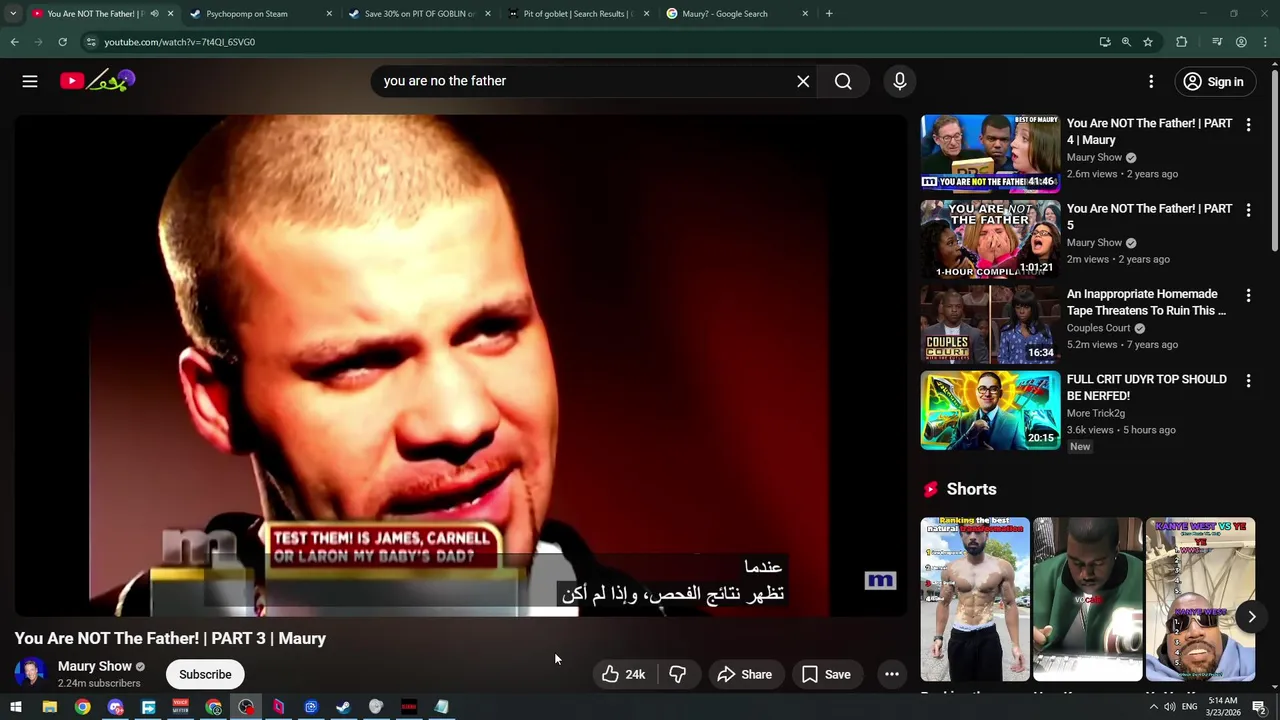Open the Kanye West vs Ye Short
The image size is (1280, 720).
1200,599
